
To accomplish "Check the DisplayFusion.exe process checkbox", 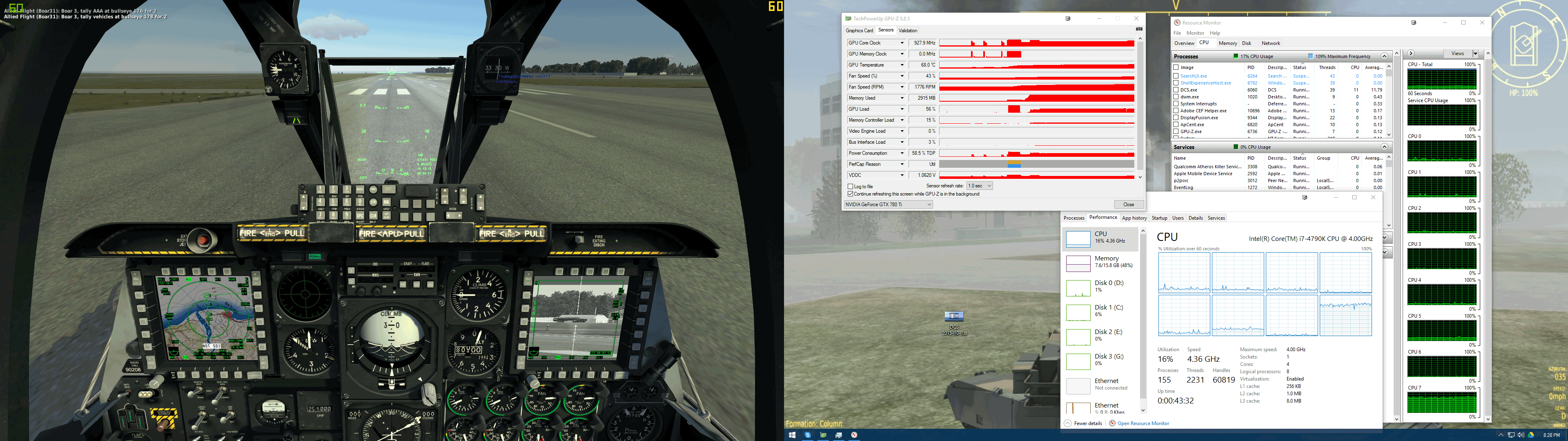I will [1176, 118].
